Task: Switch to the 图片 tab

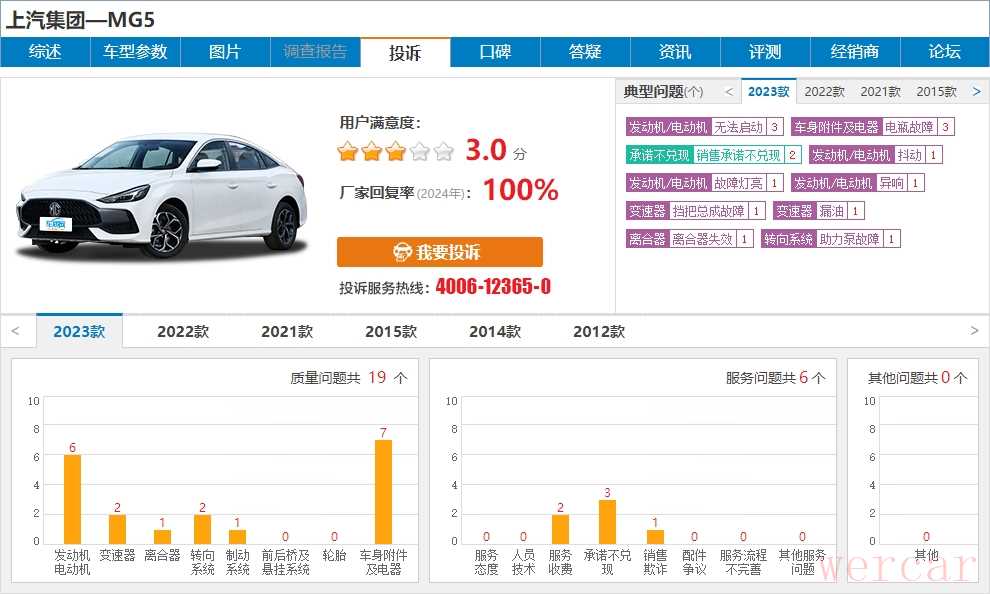Action: pyautogui.click(x=225, y=52)
